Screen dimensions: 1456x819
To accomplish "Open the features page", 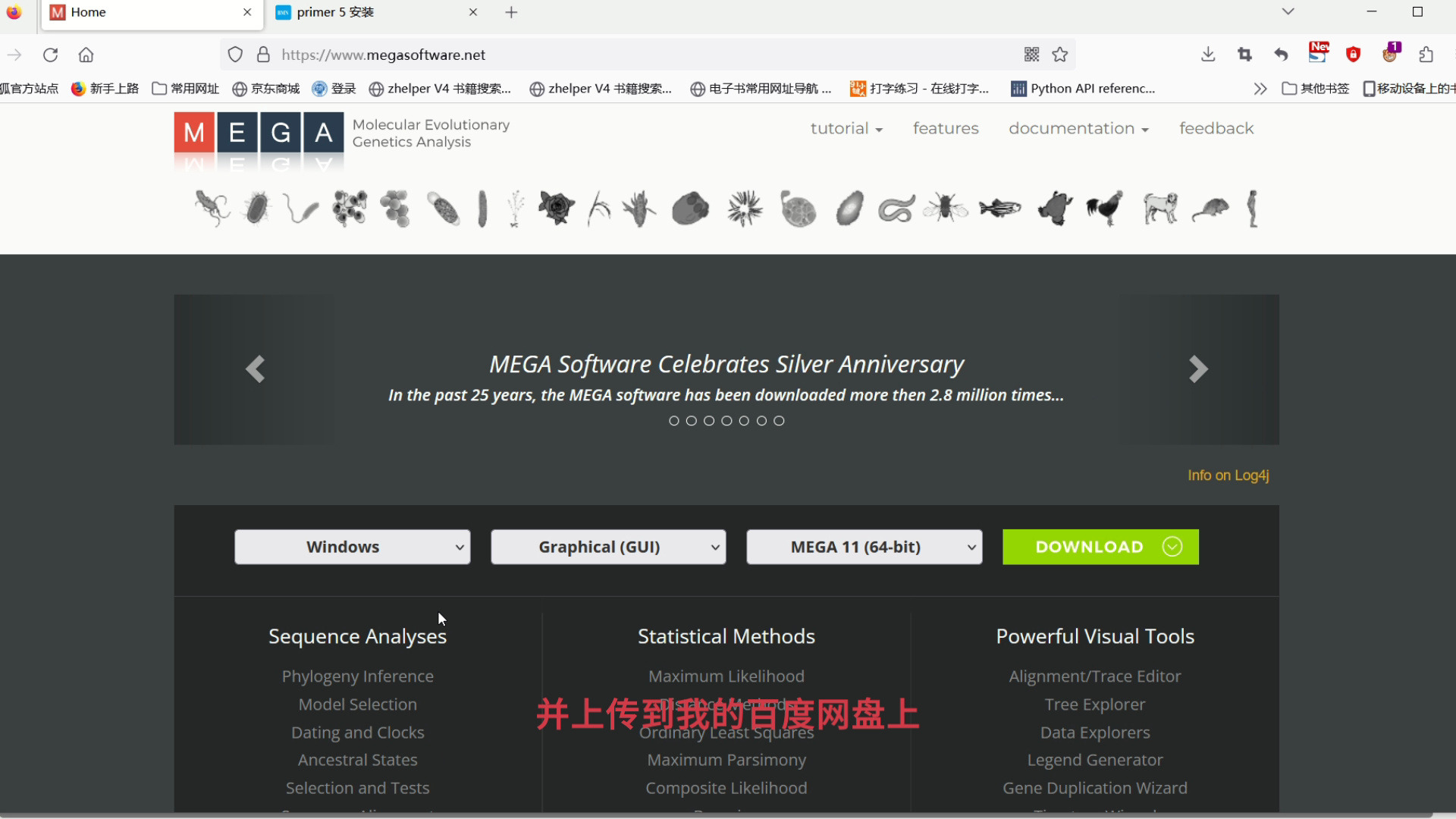I will 946,129.
